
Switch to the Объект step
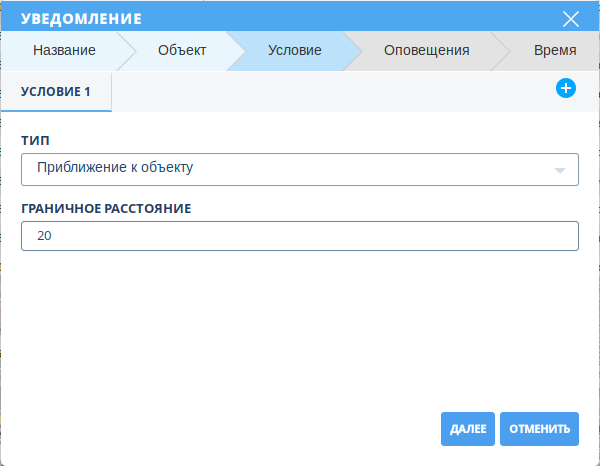coord(182,50)
